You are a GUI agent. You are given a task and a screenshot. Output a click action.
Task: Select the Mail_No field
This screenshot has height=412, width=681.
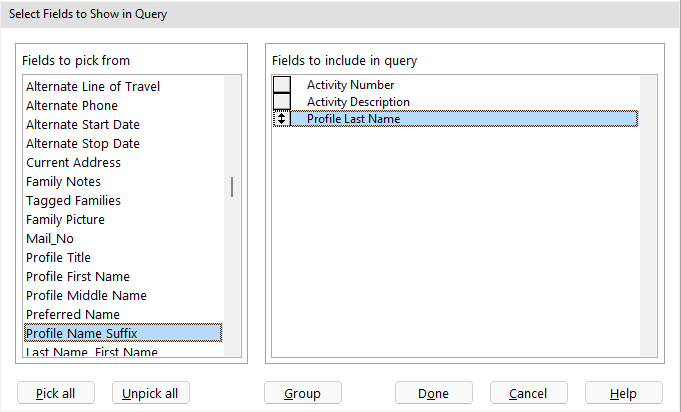(50, 239)
